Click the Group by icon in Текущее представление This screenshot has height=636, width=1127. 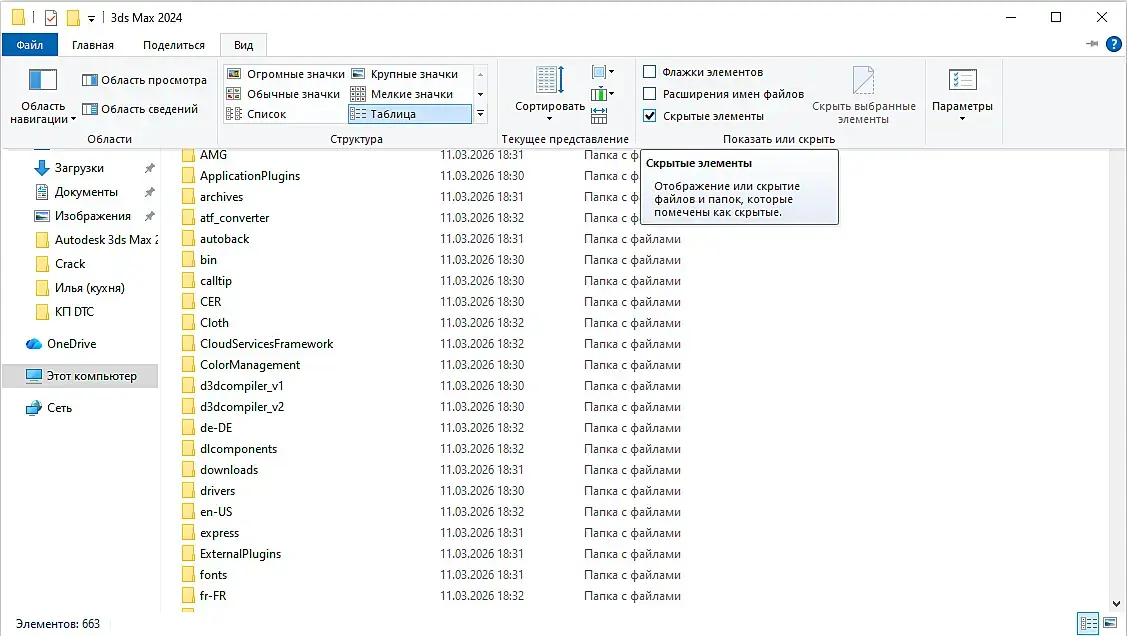click(602, 72)
